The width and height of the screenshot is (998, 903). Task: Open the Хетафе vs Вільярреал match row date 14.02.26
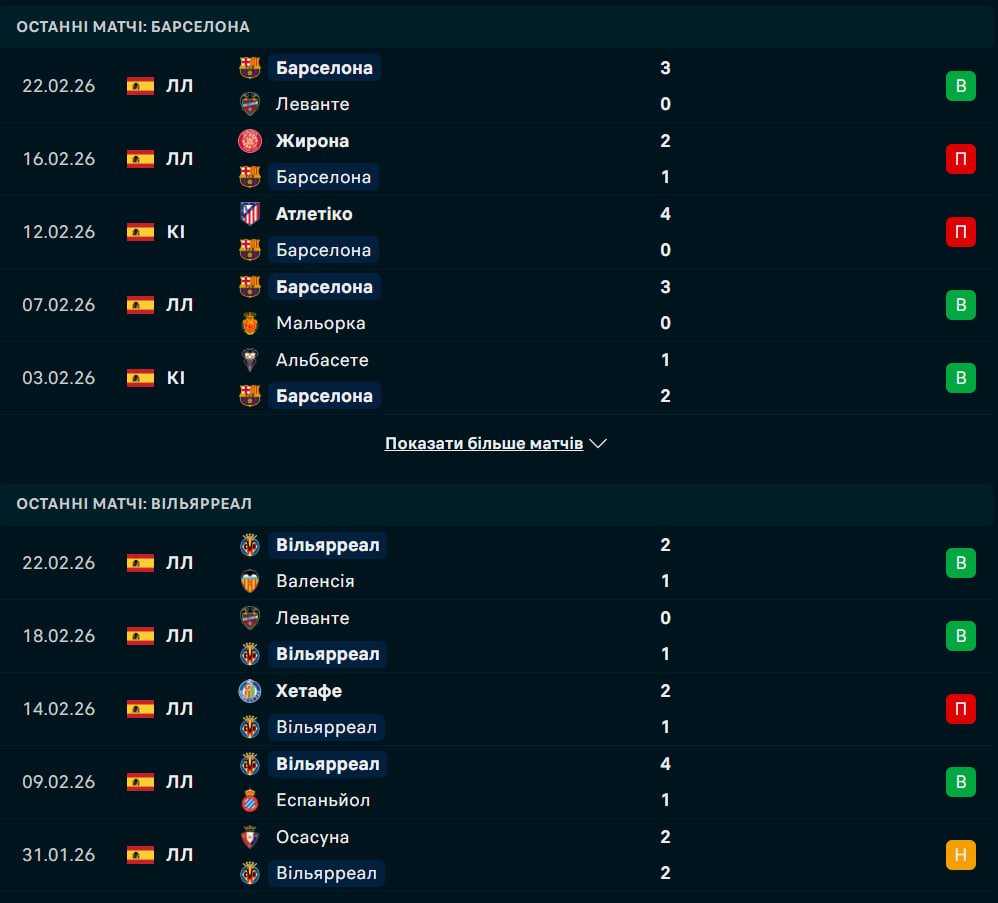(x=59, y=709)
